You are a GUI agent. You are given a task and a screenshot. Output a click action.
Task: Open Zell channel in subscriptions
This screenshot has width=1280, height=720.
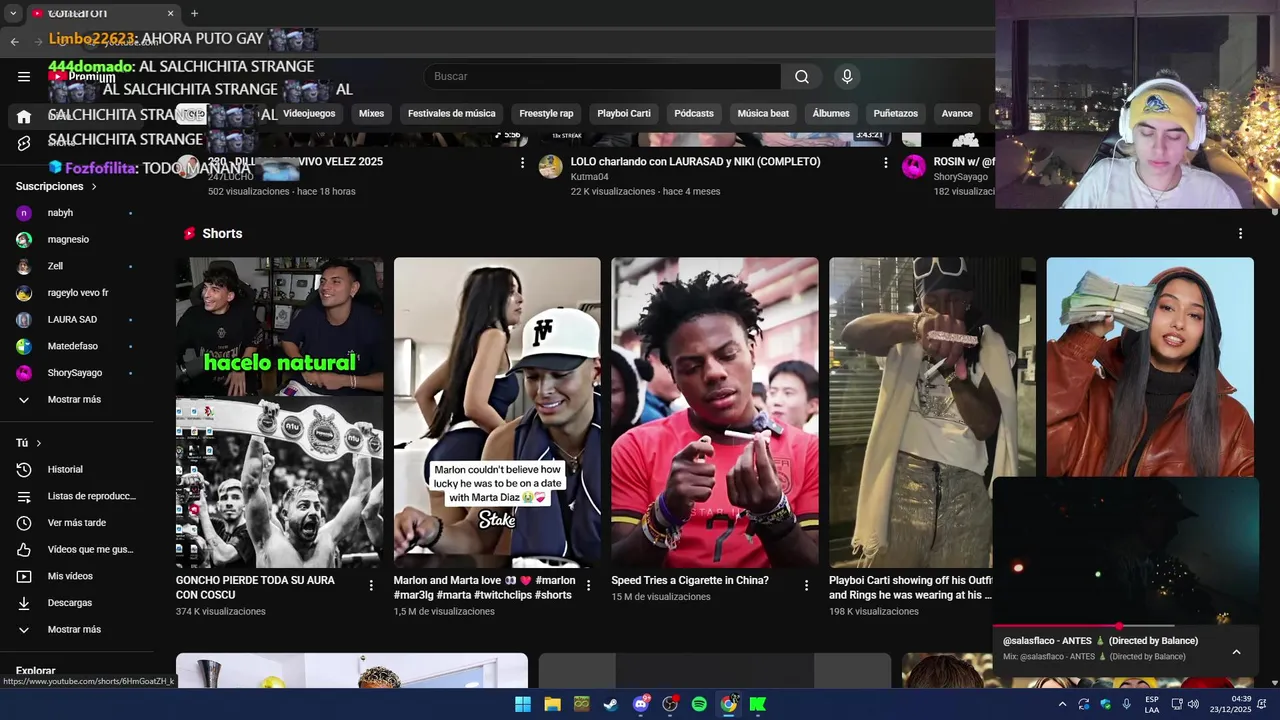click(x=75, y=267)
